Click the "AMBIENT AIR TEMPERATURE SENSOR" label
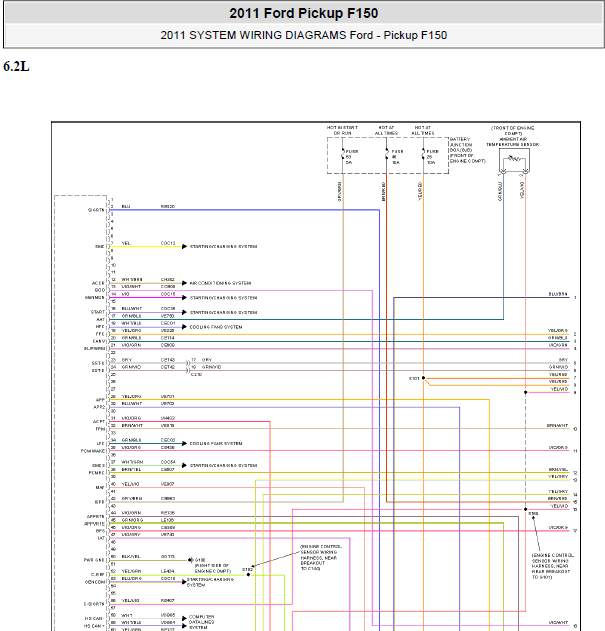This screenshot has height=631, width=605. click(x=512, y=142)
